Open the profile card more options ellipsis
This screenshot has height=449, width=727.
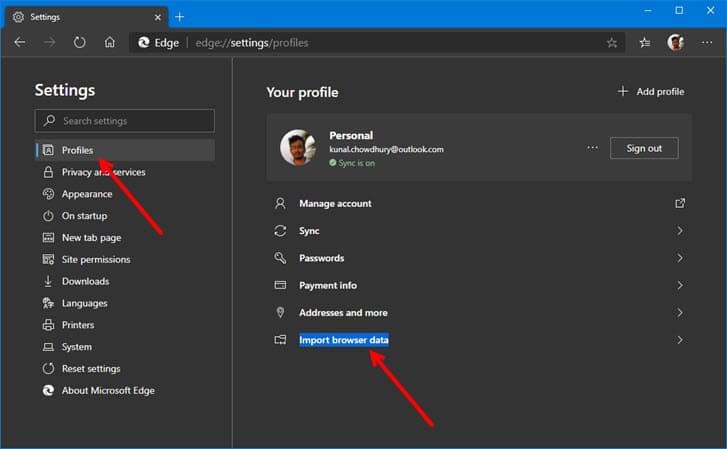[x=592, y=148]
